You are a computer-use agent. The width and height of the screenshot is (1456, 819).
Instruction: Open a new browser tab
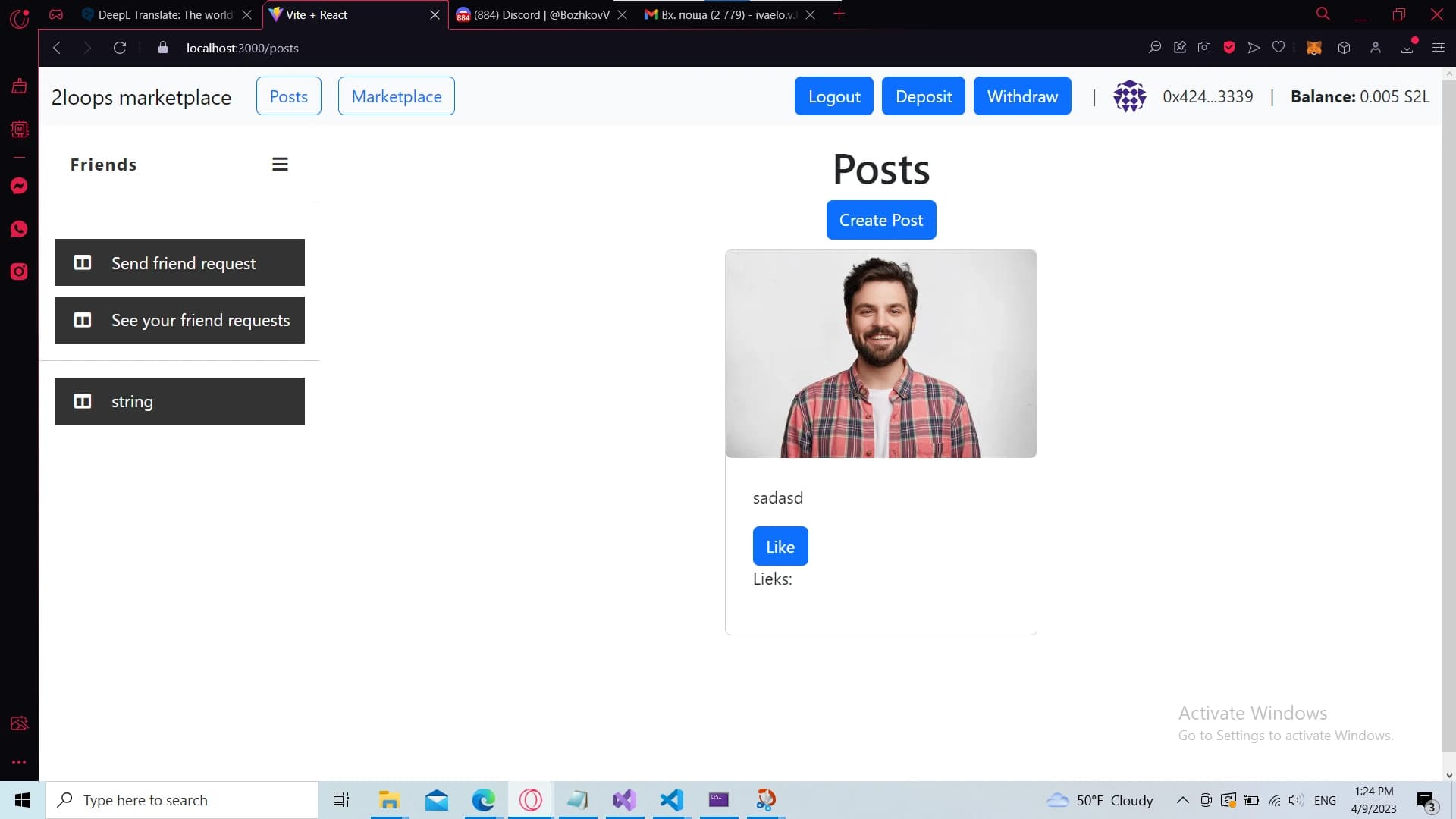[839, 14]
